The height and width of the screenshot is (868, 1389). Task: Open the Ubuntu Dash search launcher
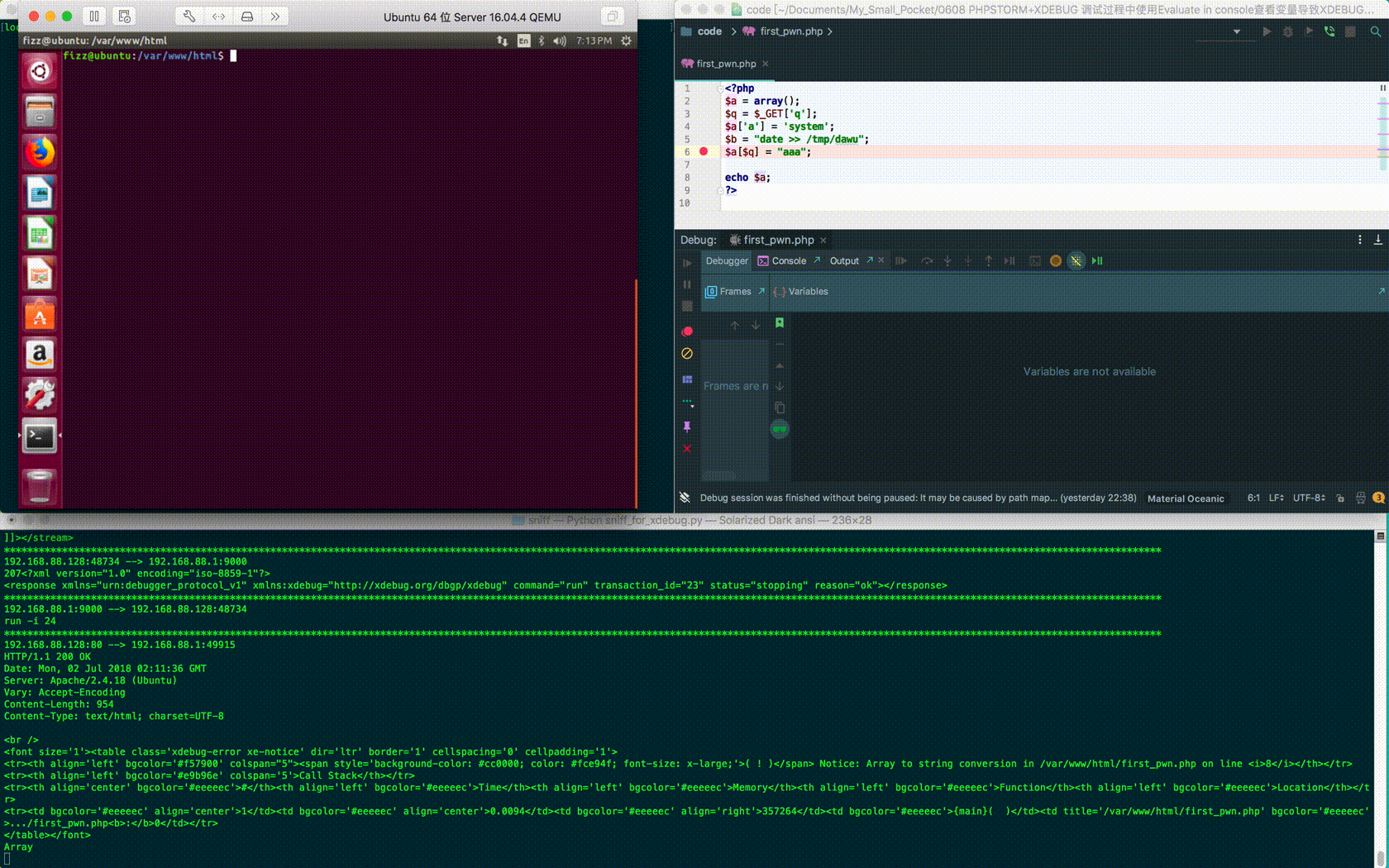39,71
